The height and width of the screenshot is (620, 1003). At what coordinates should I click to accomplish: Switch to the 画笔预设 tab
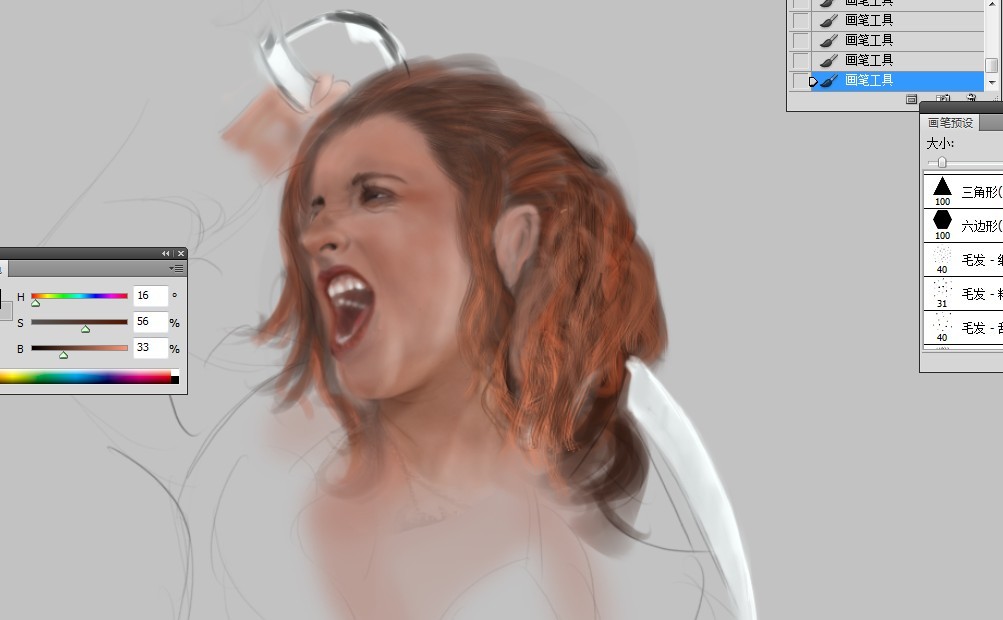(x=950, y=123)
